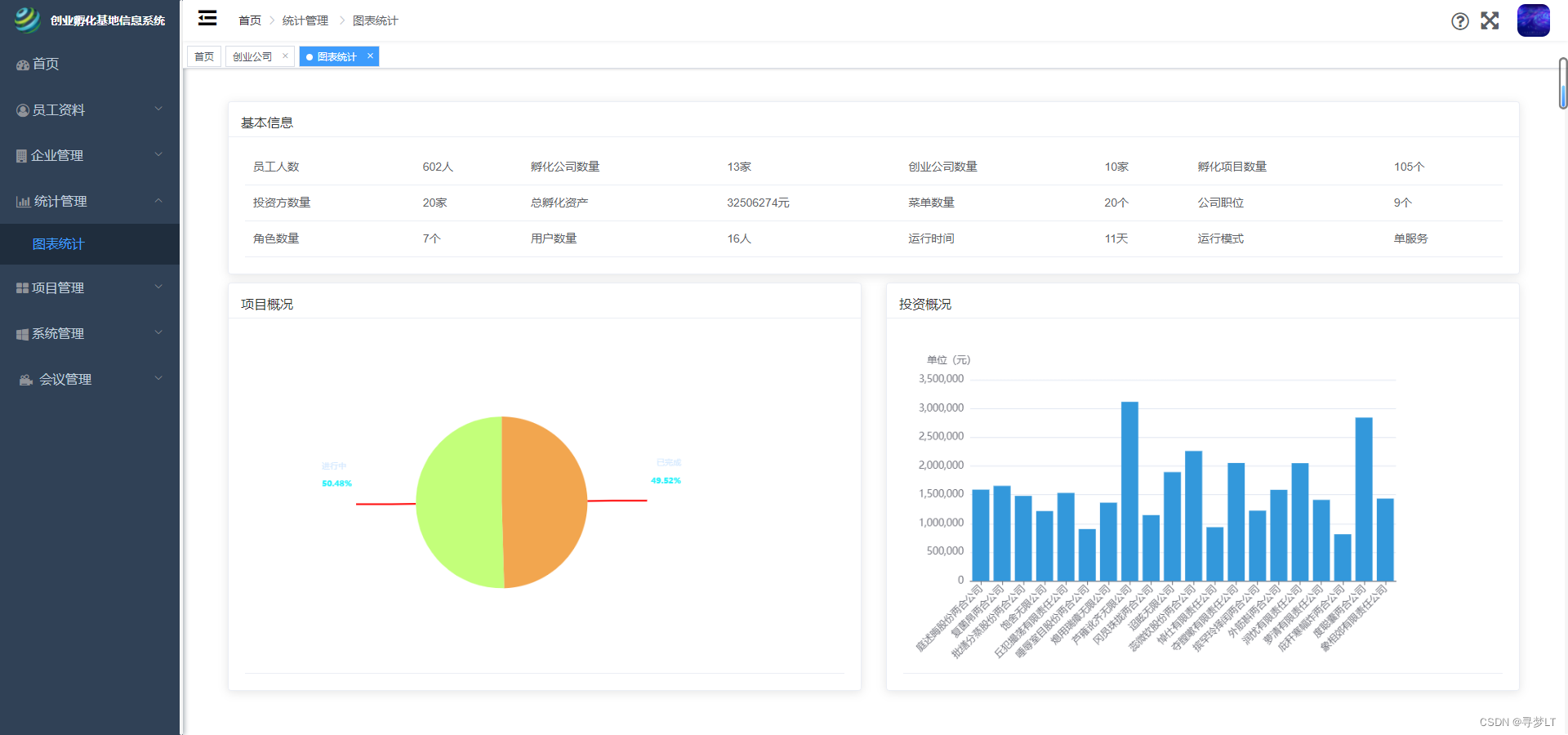Open the help question mark icon

point(1460,21)
